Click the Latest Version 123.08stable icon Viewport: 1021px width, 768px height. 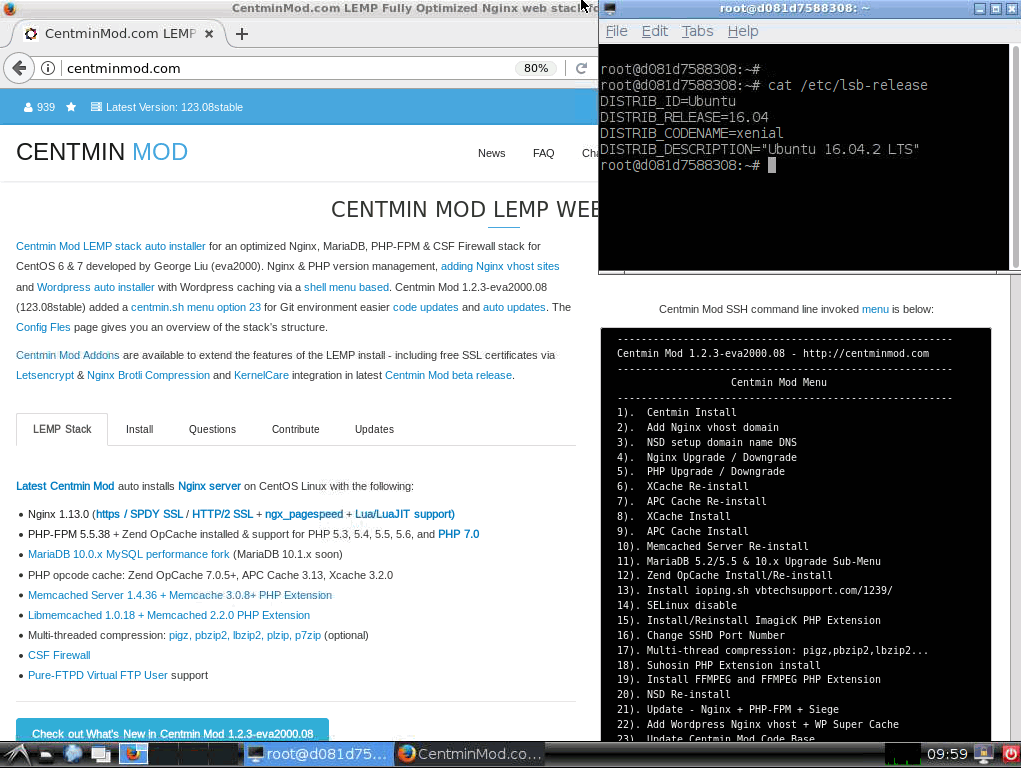pyautogui.click(x=96, y=107)
